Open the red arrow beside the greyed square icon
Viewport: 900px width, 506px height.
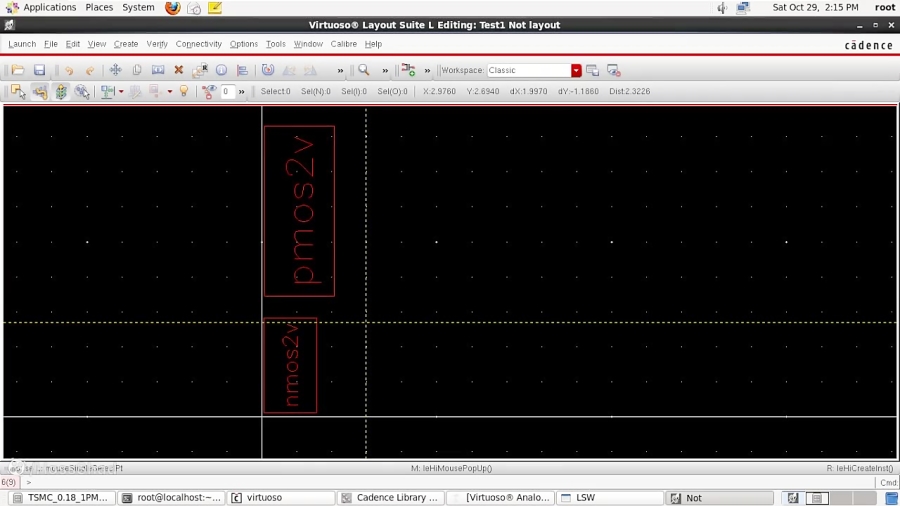(170, 92)
